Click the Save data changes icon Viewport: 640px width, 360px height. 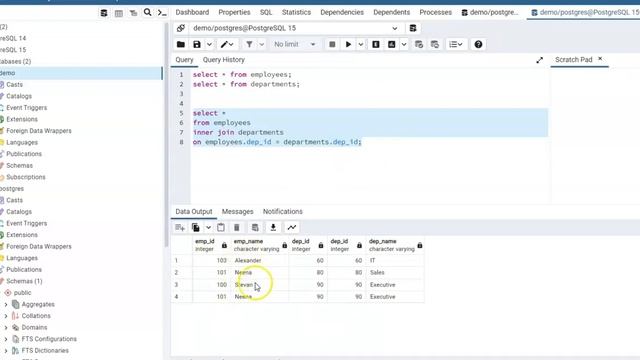255,227
